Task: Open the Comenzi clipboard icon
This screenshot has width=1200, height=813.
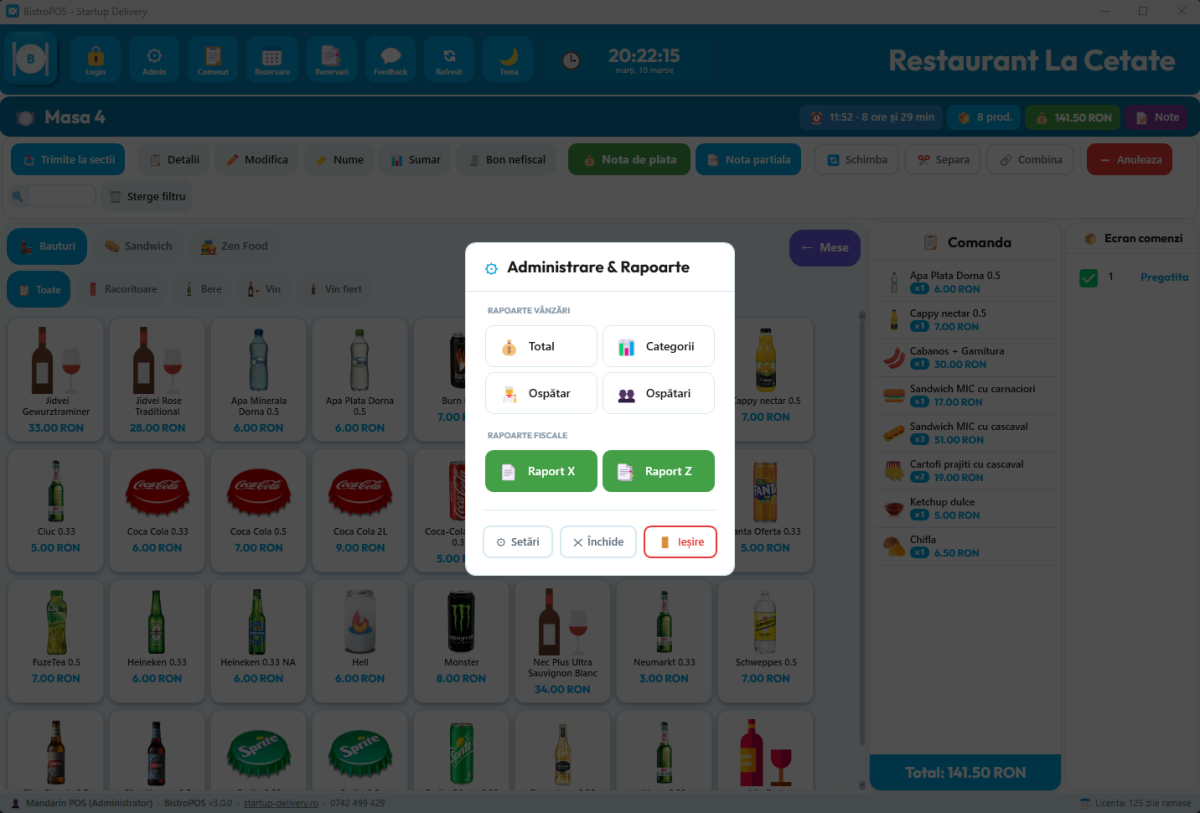Action: pos(214,58)
